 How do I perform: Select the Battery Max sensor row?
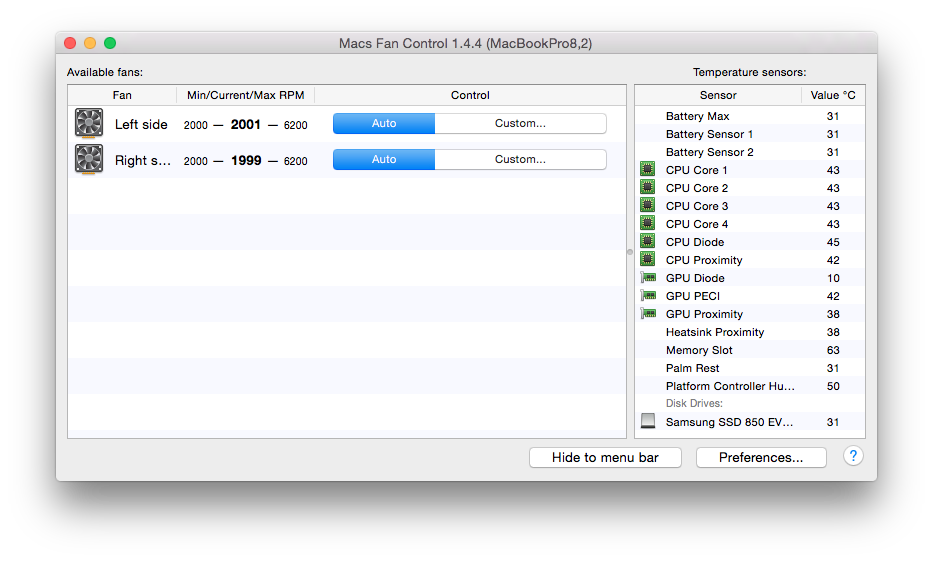tap(750, 116)
